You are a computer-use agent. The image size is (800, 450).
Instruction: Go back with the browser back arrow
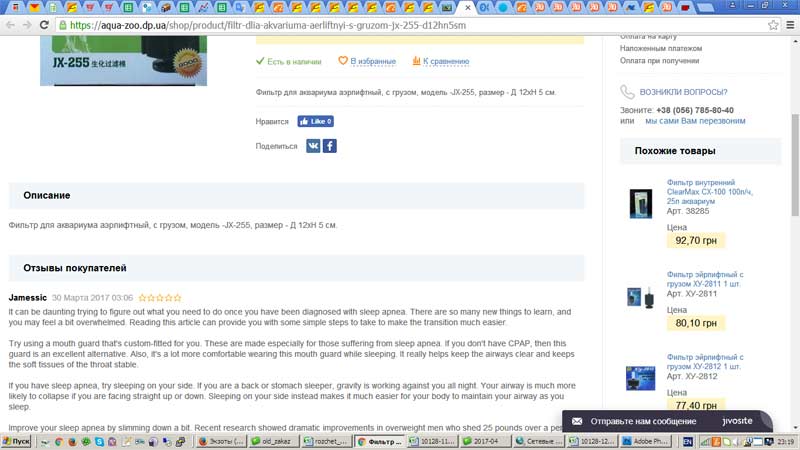point(10,25)
